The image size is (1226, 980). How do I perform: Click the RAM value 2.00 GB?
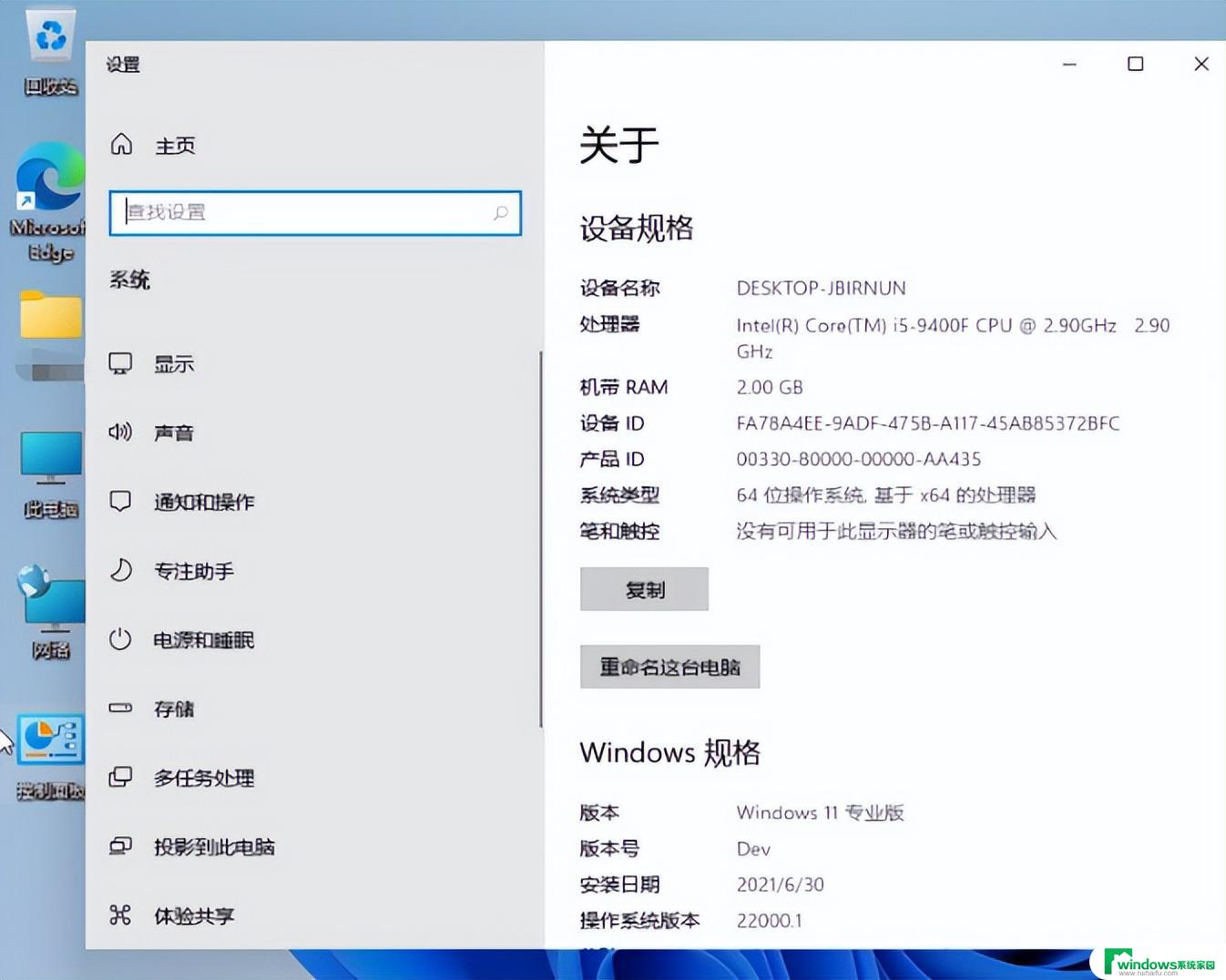[770, 387]
